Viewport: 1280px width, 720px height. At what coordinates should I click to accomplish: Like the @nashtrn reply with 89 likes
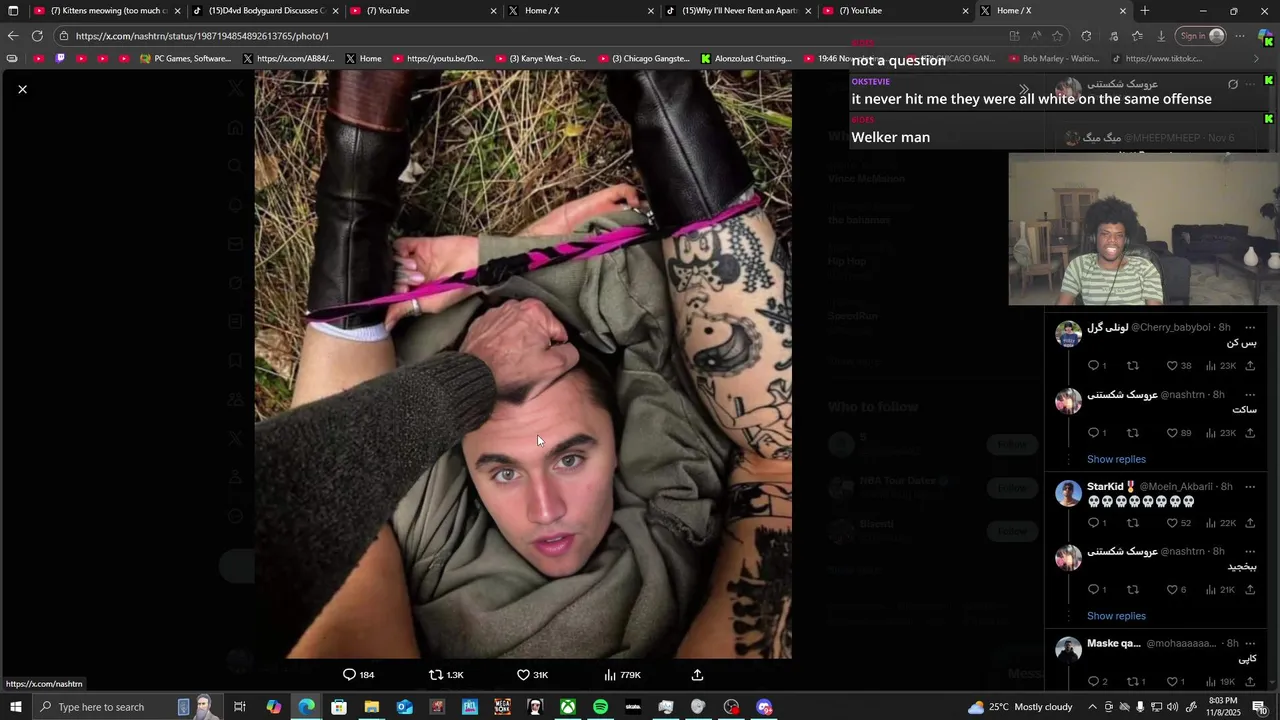click(1179, 433)
